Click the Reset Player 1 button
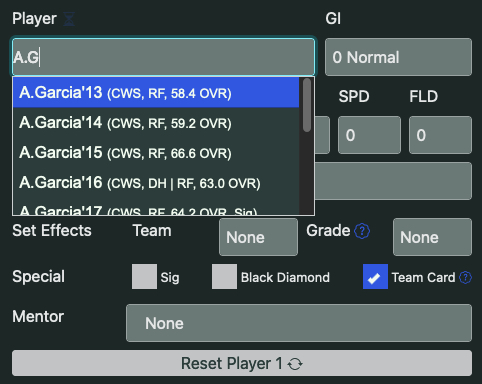The width and height of the screenshot is (482, 384). (242, 363)
